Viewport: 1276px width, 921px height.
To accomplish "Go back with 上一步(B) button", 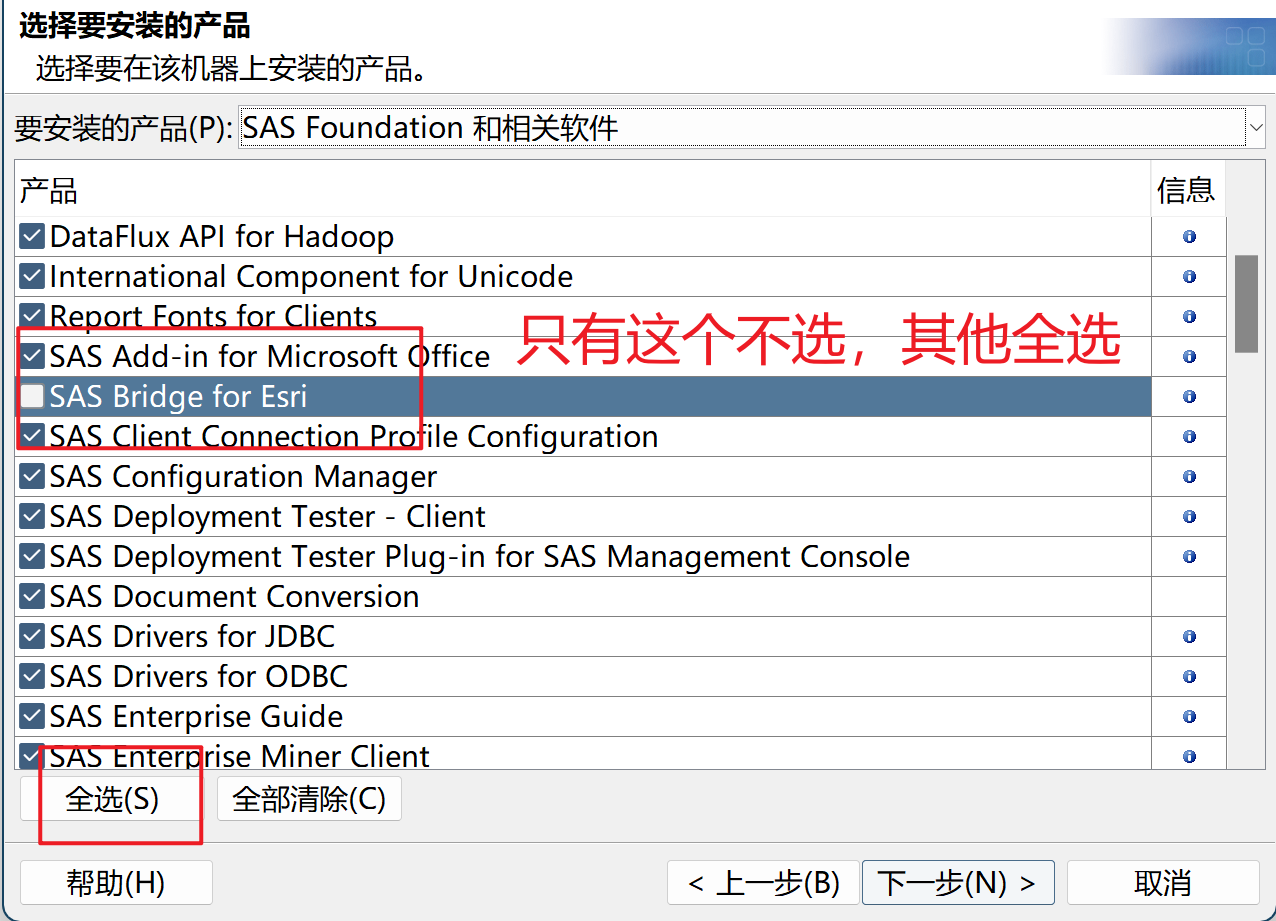I will click(763, 883).
